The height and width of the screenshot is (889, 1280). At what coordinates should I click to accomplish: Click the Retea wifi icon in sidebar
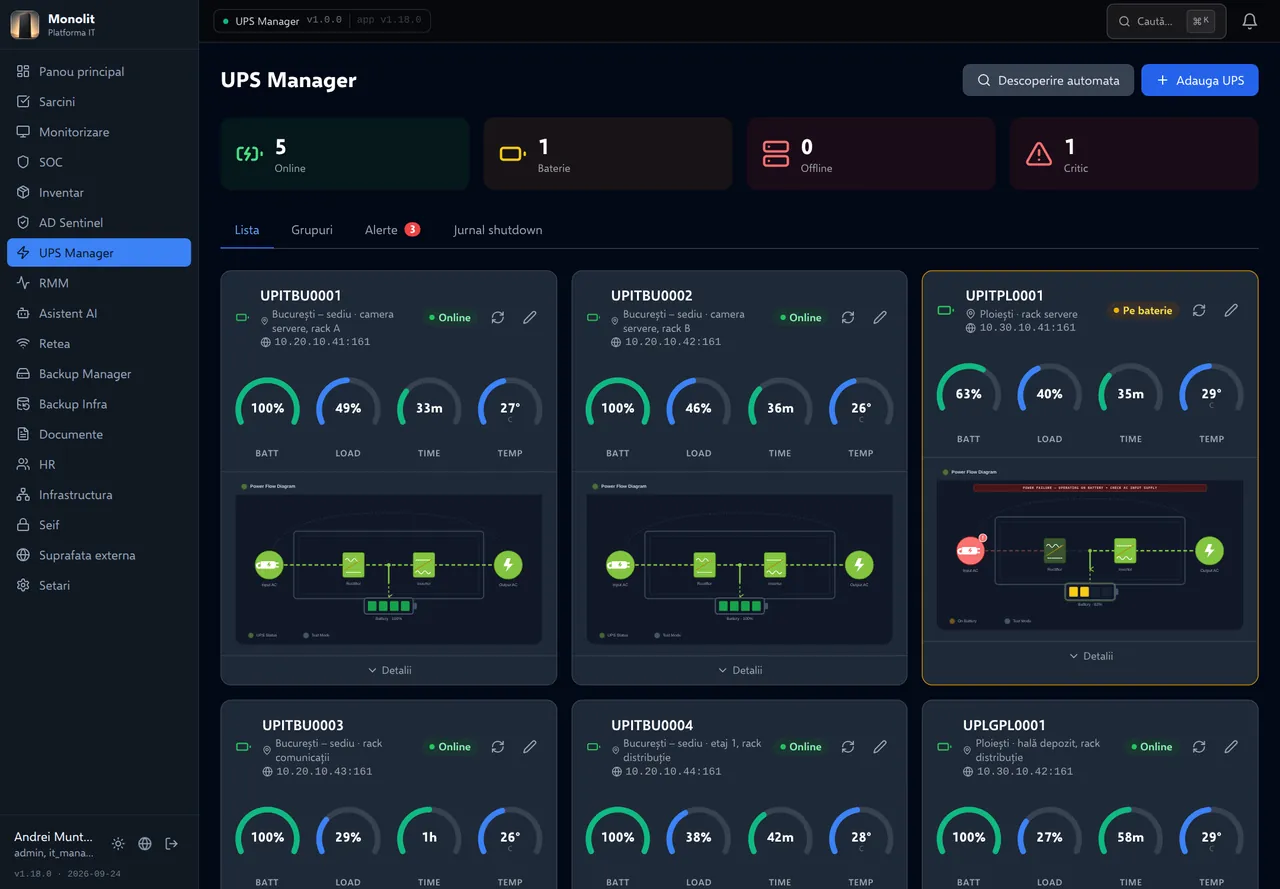pyautogui.click(x=23, y=343)
